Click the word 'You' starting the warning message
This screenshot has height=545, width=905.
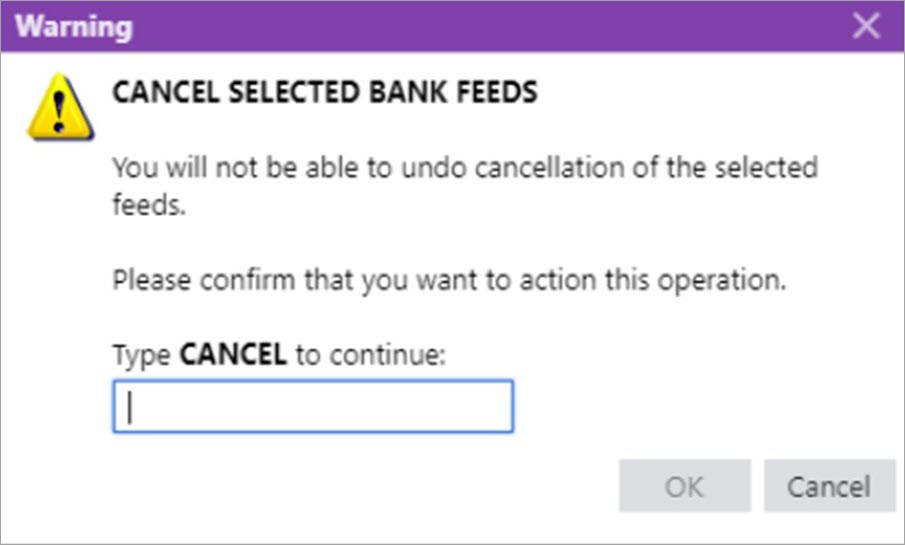[135, 168]
